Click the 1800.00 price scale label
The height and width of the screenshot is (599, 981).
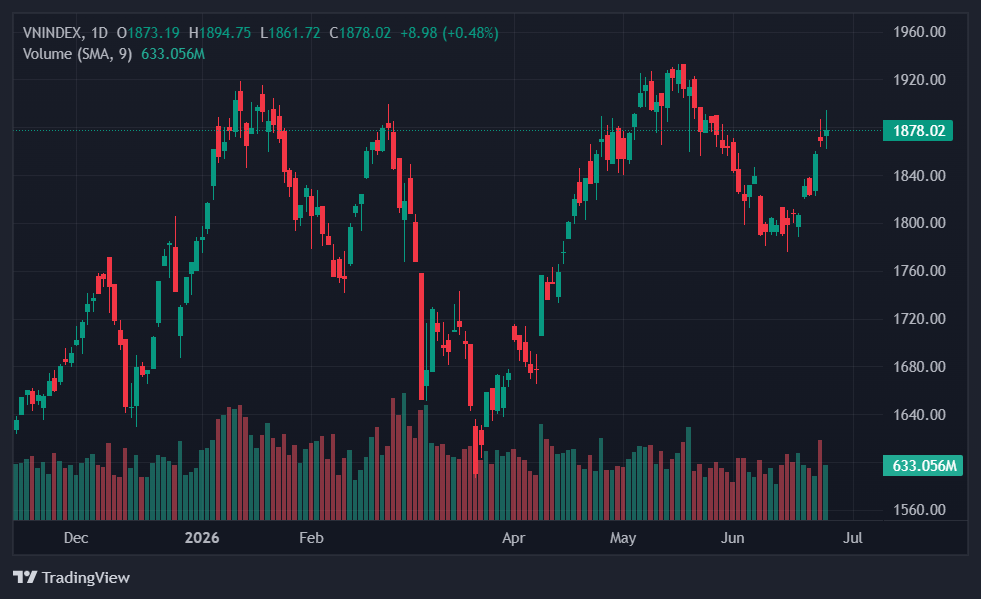click(919, 223)
